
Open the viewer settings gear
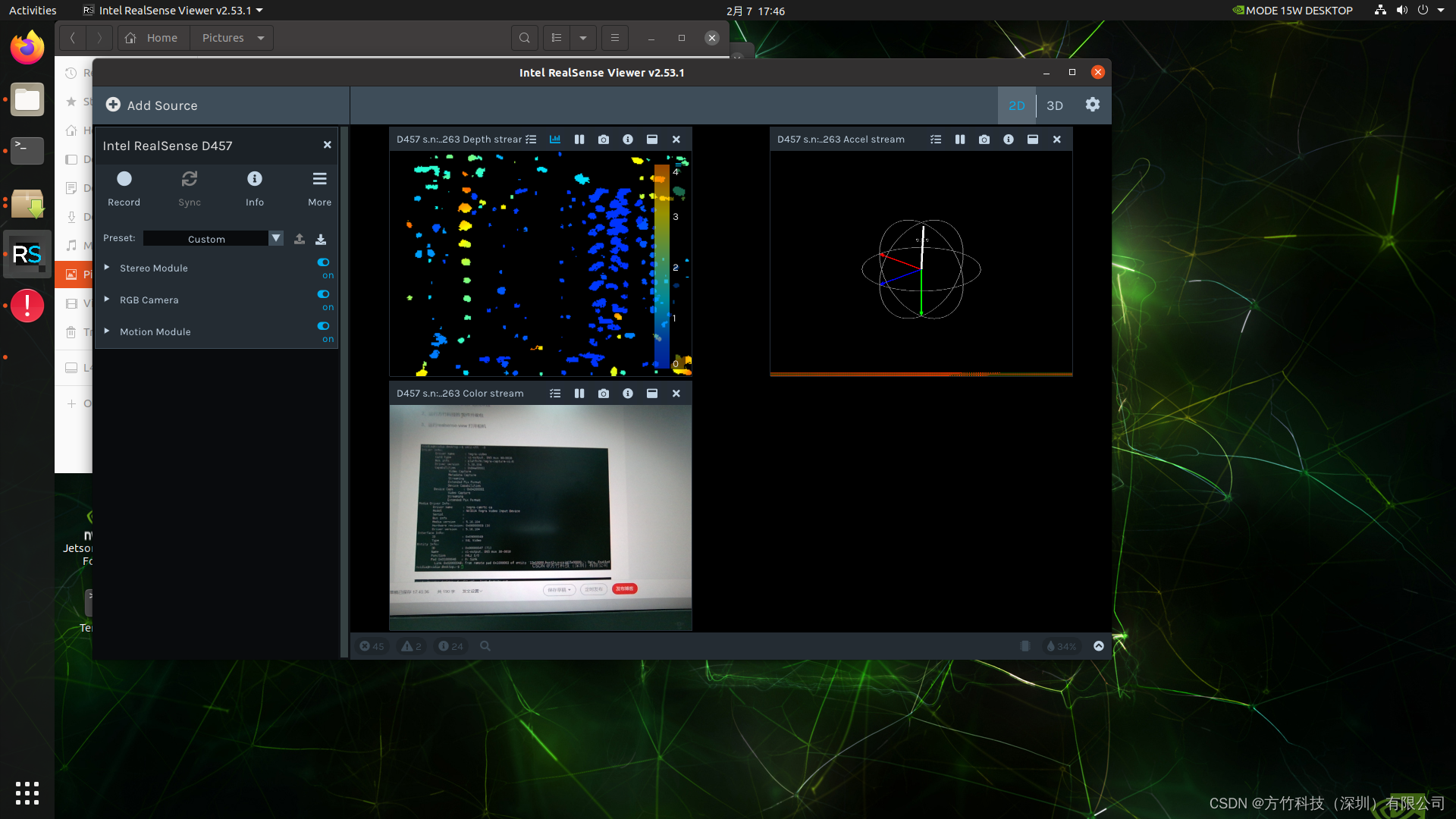pyautogui.click(x=1092, y=105)
